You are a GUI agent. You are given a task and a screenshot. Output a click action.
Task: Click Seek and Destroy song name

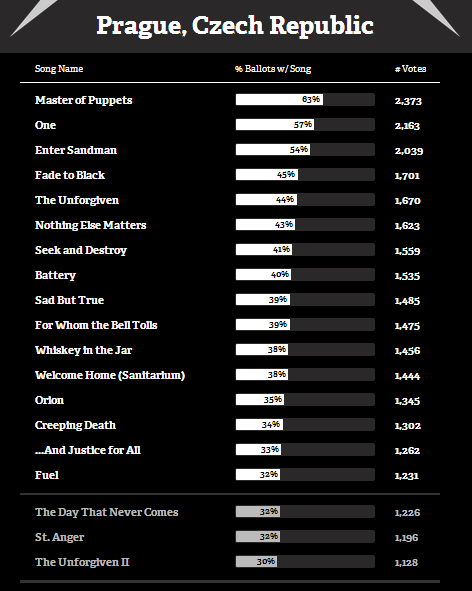point(81,250)
